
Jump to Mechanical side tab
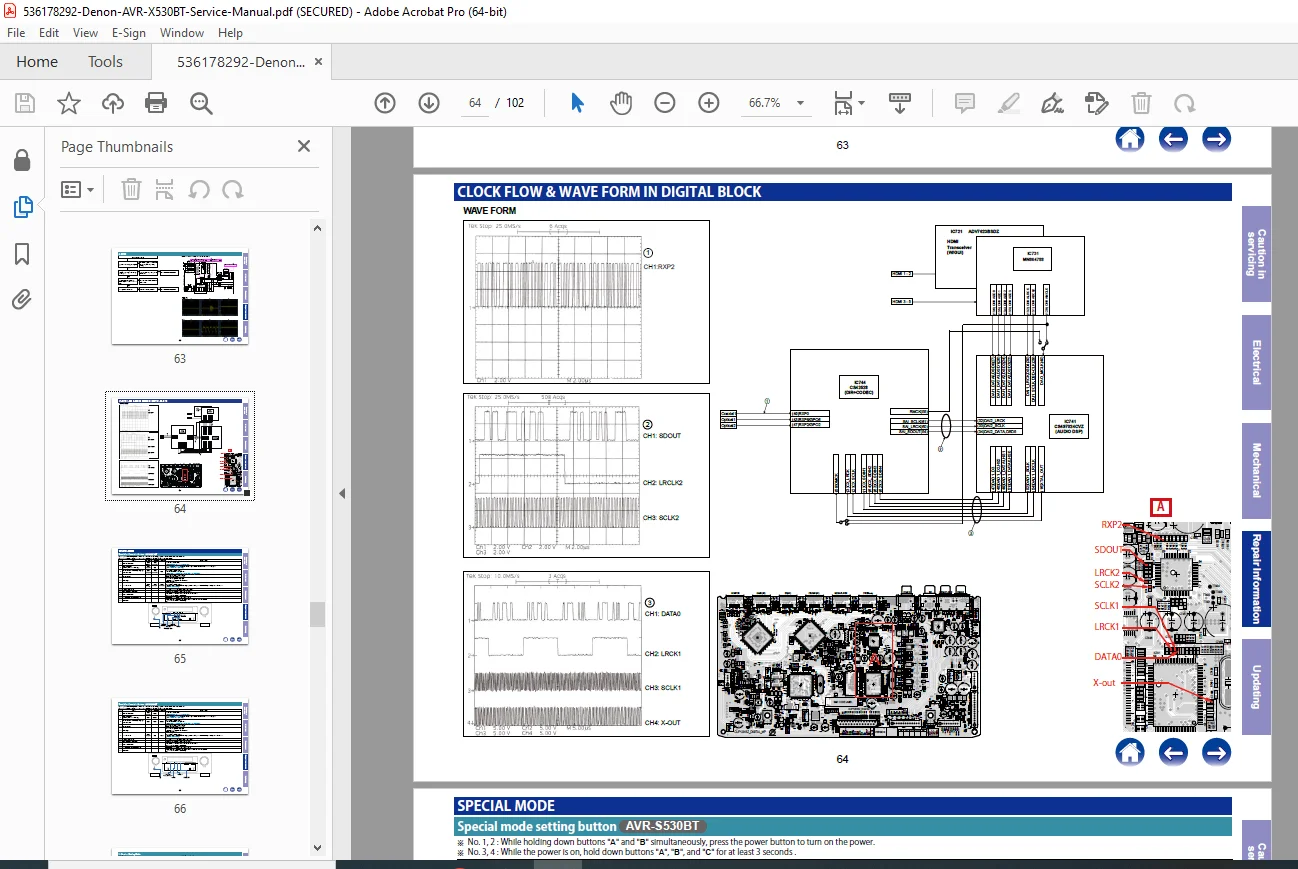1256,470
